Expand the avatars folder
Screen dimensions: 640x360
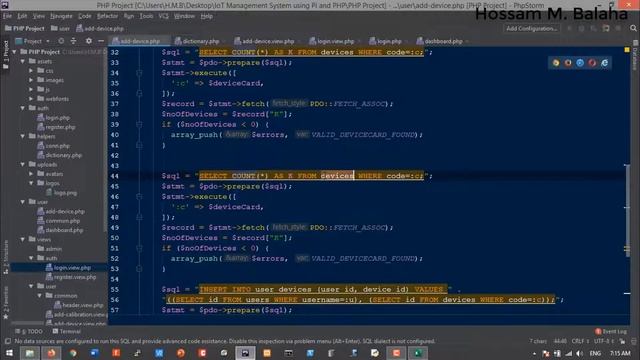click(x=31, y=174)
